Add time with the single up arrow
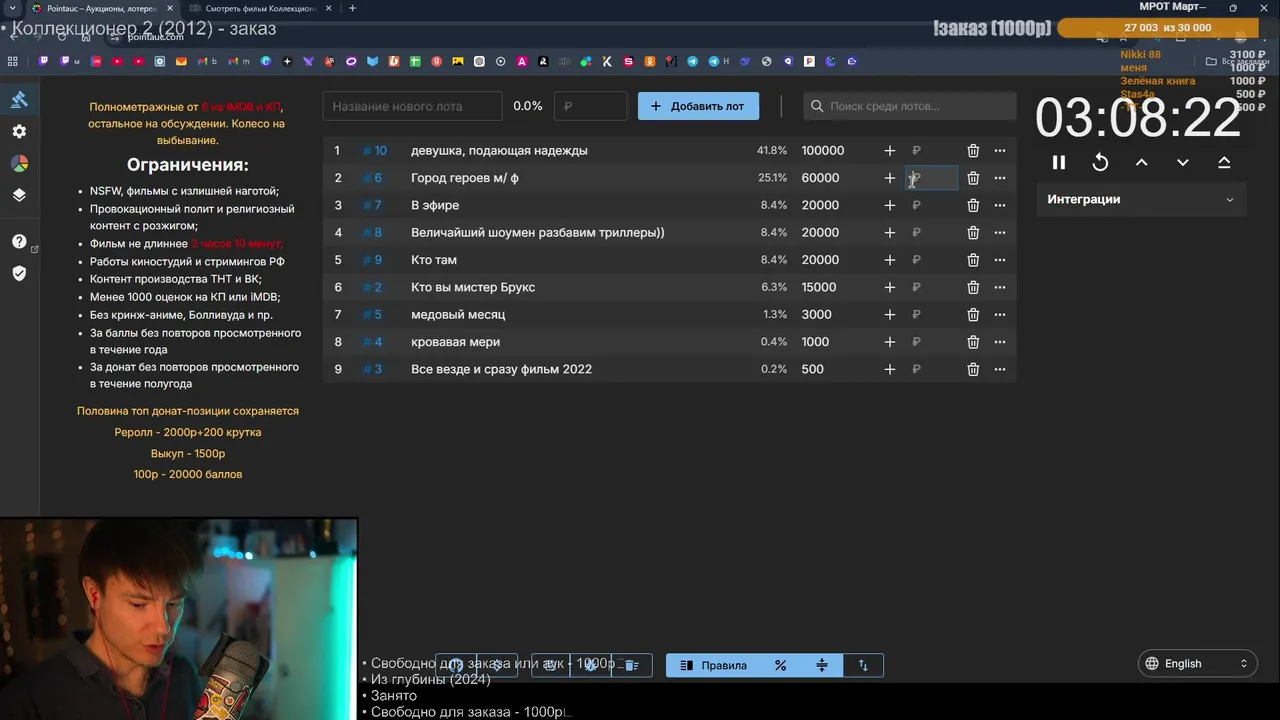The width and height of the screenshot is (1280, 720). (1141, 162)
